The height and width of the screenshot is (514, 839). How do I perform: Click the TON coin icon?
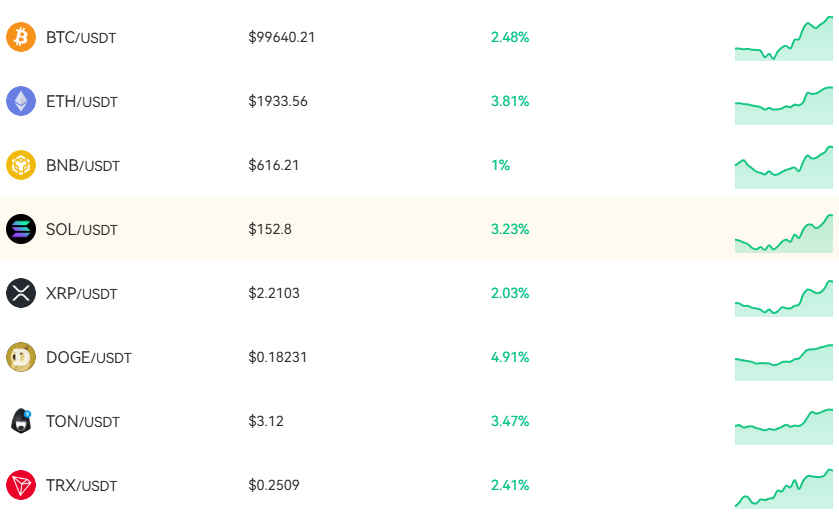(x=21, y=421)
